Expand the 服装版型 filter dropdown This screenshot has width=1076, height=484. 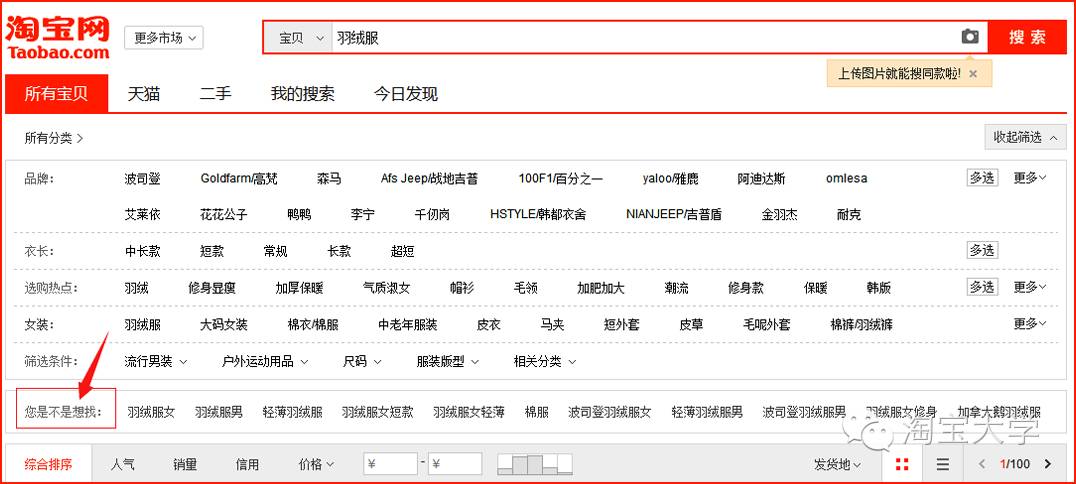pyautogui.click(x=447, y=361)
